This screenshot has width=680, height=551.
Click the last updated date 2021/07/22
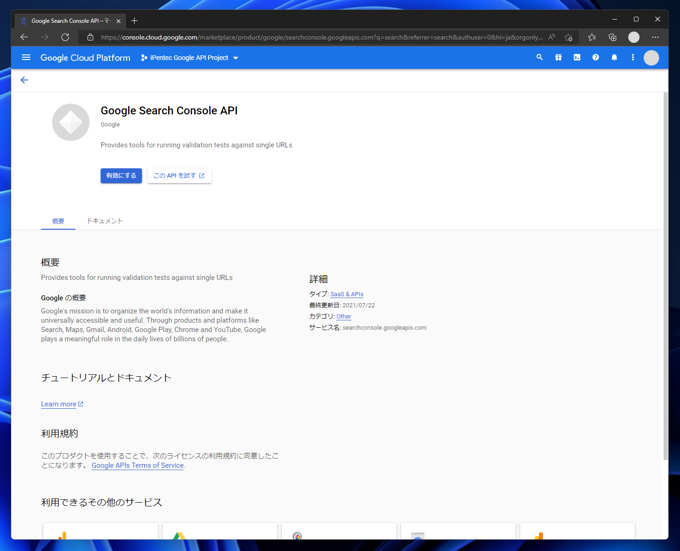tap(359, 305)
